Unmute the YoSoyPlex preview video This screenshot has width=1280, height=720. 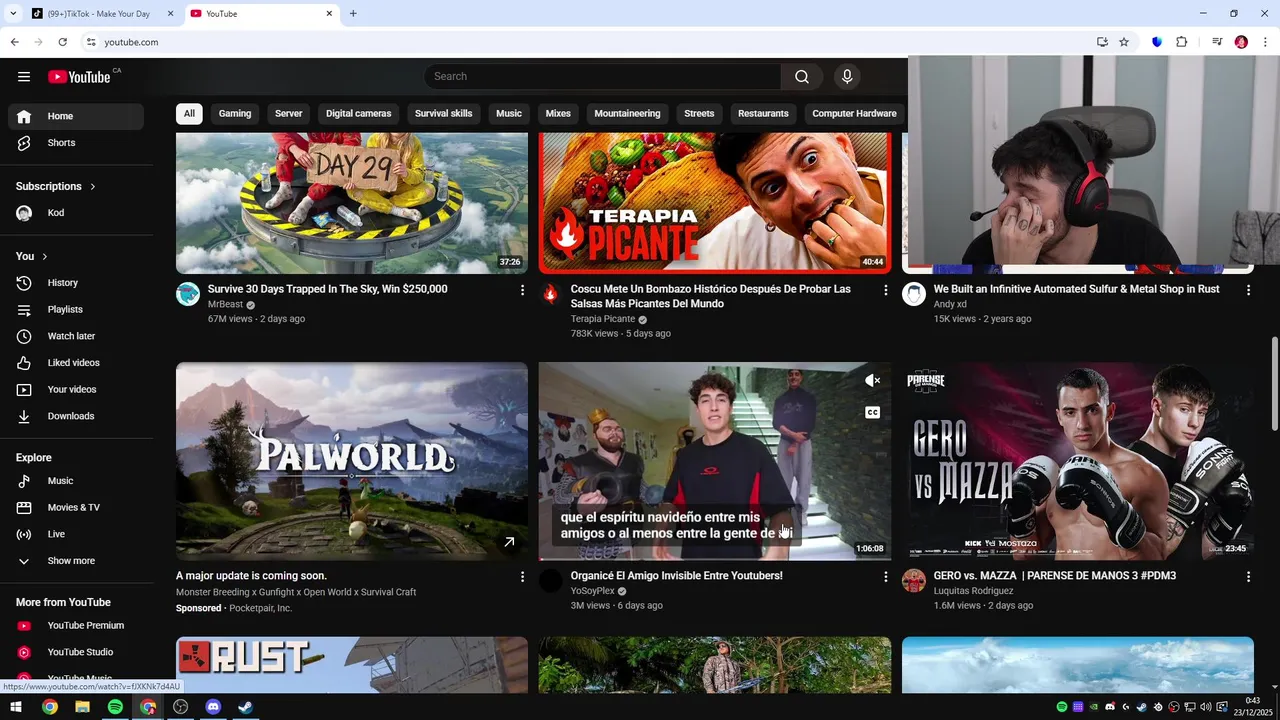(x=872, y=381)
